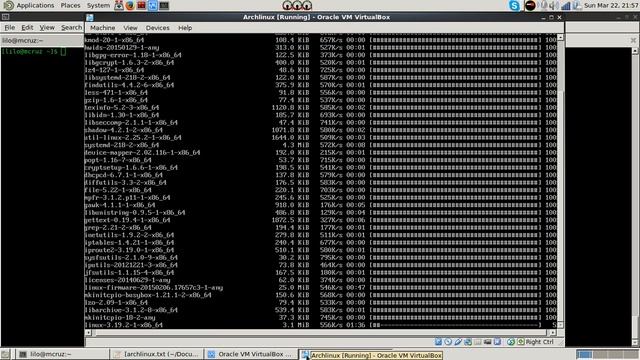Open the volume speaker tray icon

[x=553, y=5]
